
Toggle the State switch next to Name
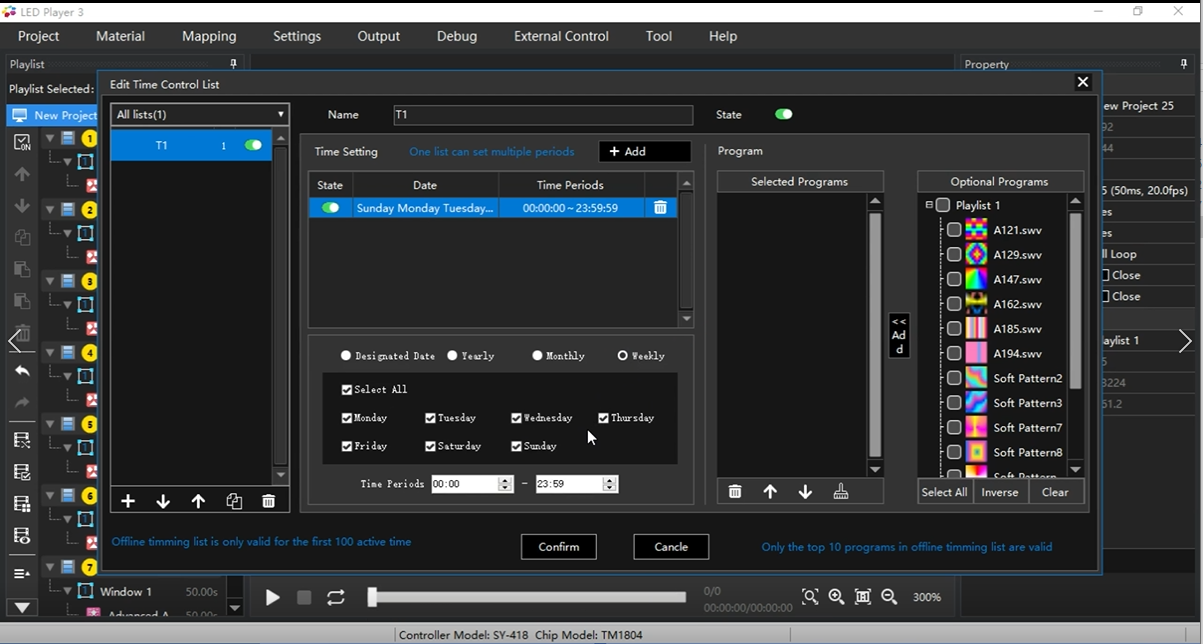point(783,114)
